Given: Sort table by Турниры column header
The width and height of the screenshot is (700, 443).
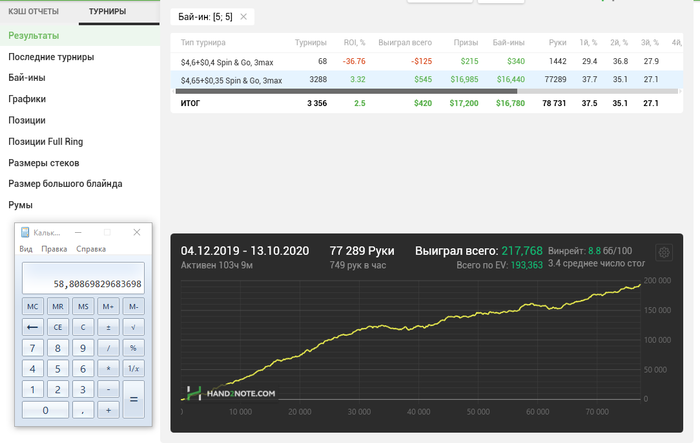Looking at the screenshot, I should pos(311,42).
